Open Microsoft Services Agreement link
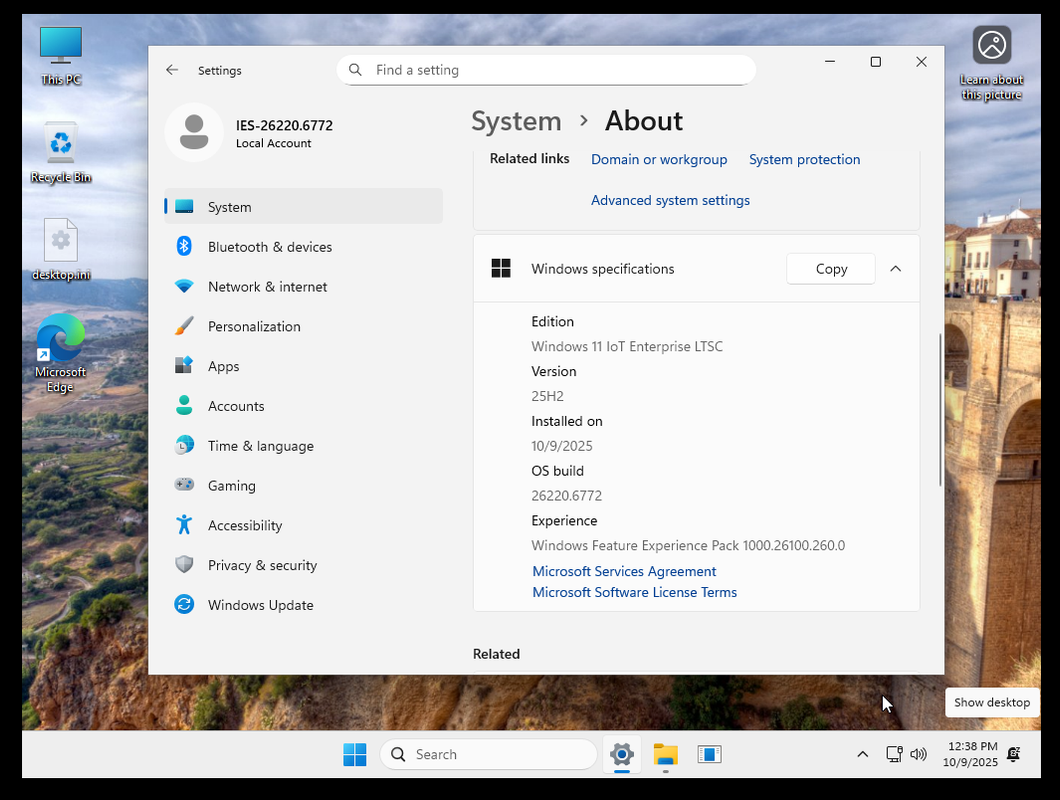This screenshot has height=800, width=1060. click(624, 571)
